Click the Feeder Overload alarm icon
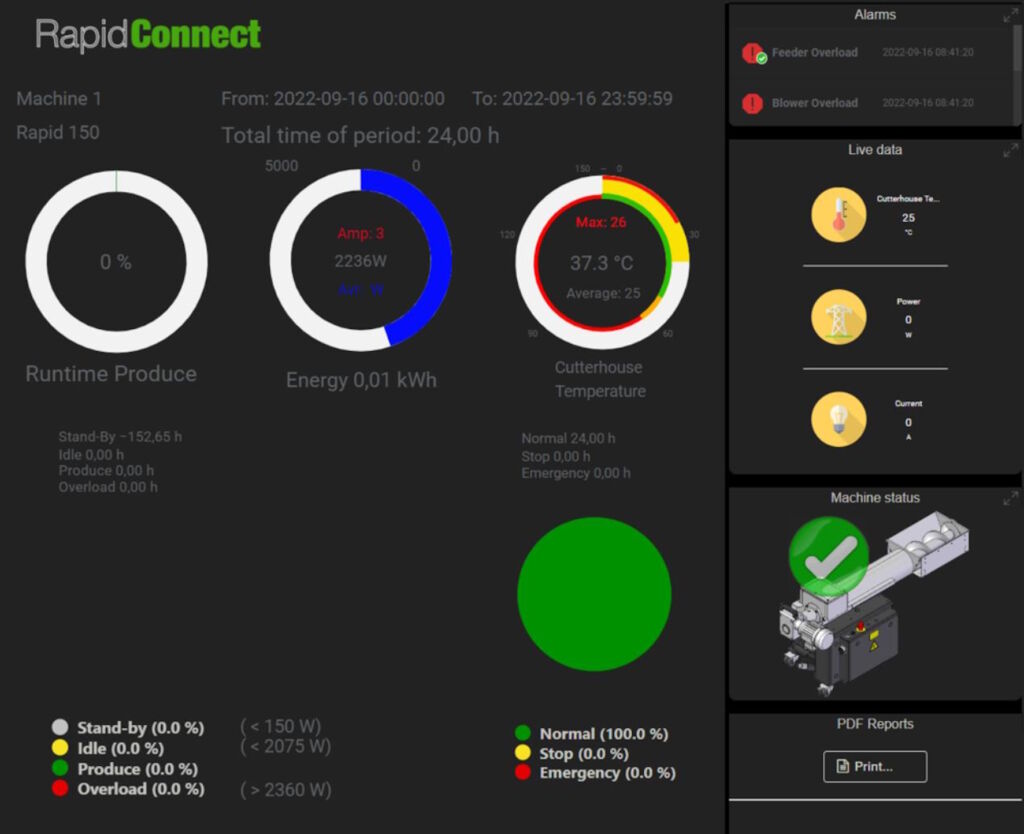Viewport: 1024px width, 834px height. (x=753, y=53)
